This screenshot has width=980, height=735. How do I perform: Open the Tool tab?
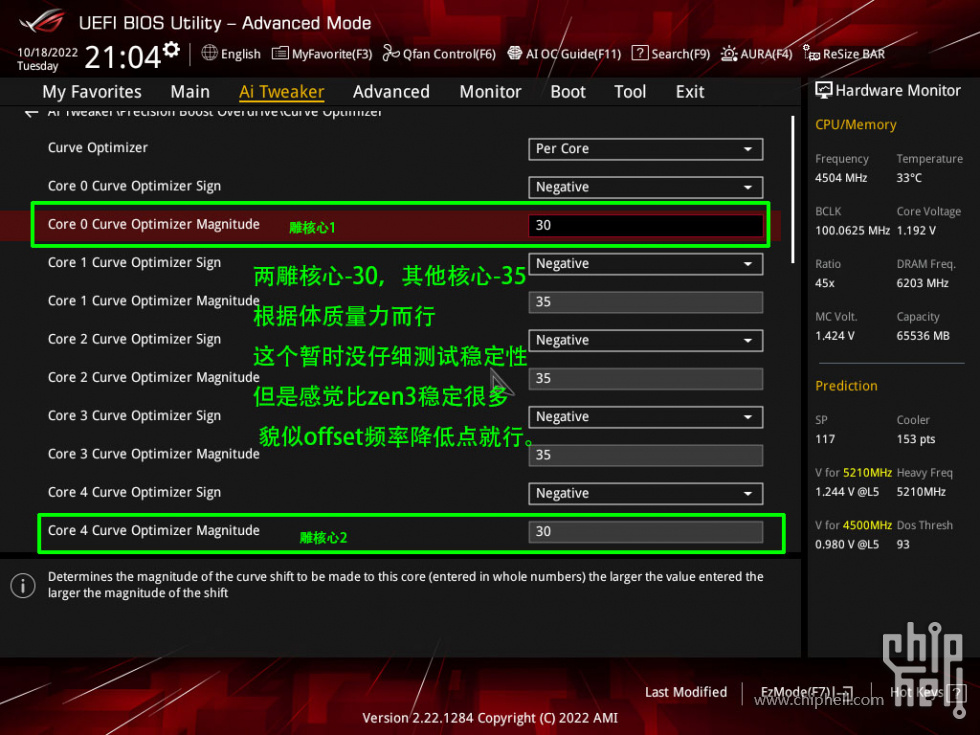630,92
